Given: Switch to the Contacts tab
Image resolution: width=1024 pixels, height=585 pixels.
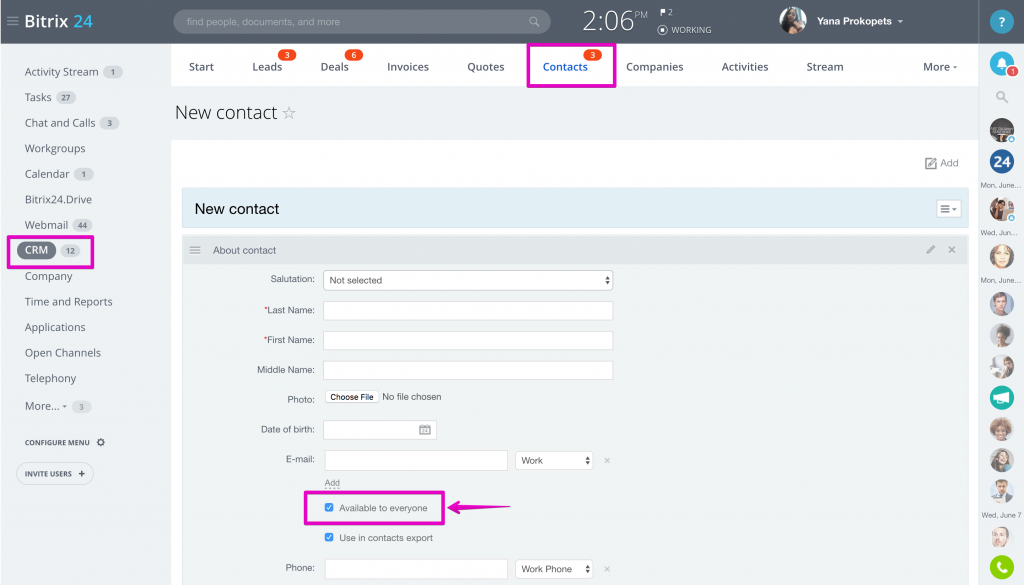Looking at the screenshot, I should [x=565, y=67].
